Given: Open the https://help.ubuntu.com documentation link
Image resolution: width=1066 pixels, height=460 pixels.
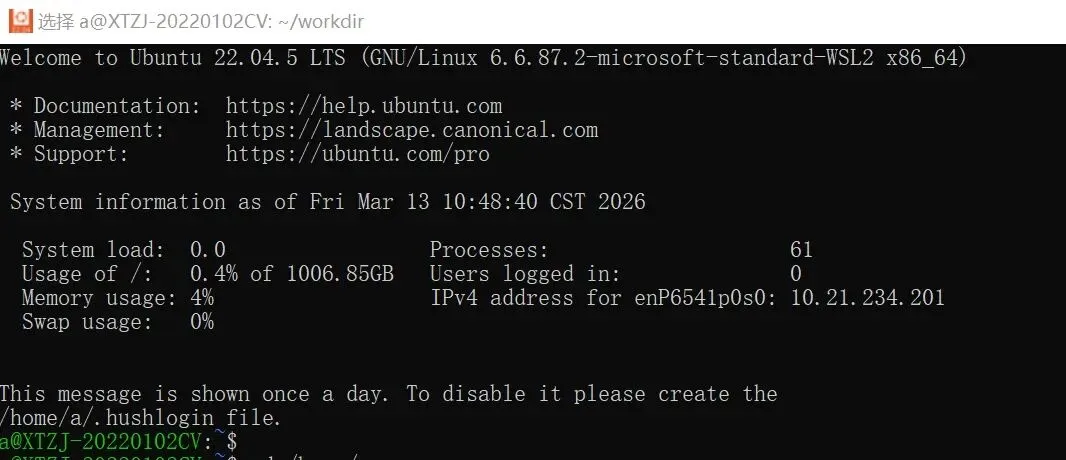Looking at the screenshot, I should (x=363, y=106).
